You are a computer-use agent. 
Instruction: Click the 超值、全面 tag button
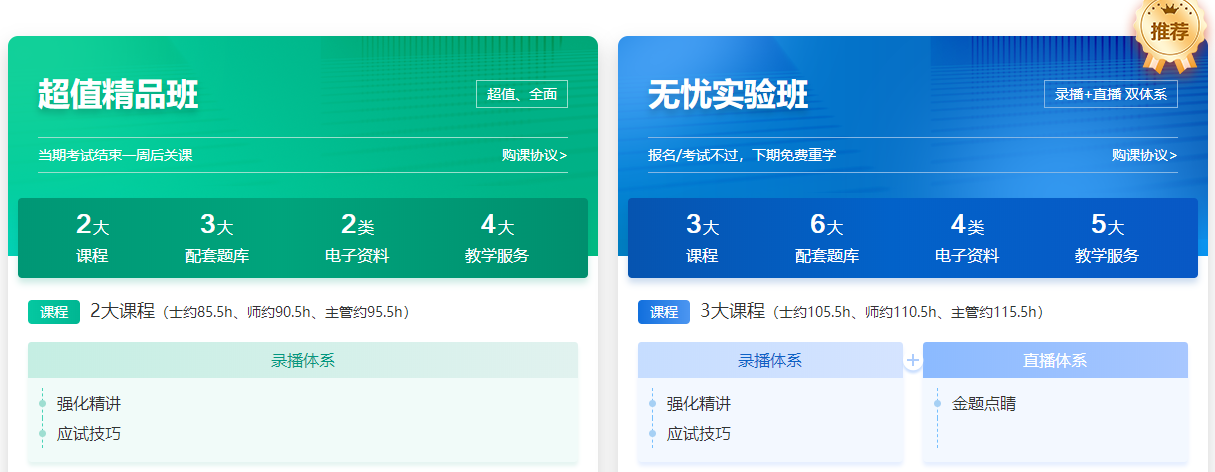tap(522, 94)
